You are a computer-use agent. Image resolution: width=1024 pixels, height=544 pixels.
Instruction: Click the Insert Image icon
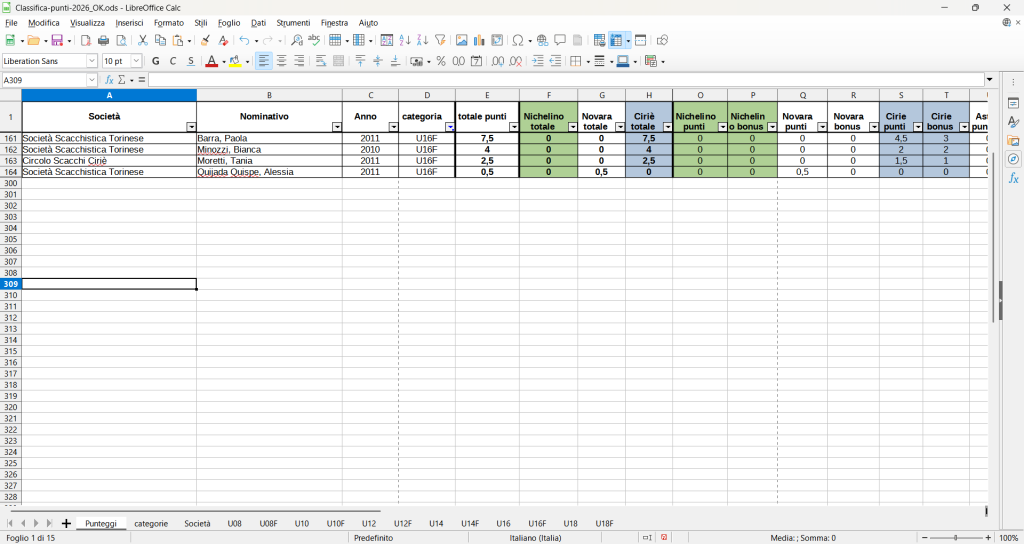click(461, 41)
